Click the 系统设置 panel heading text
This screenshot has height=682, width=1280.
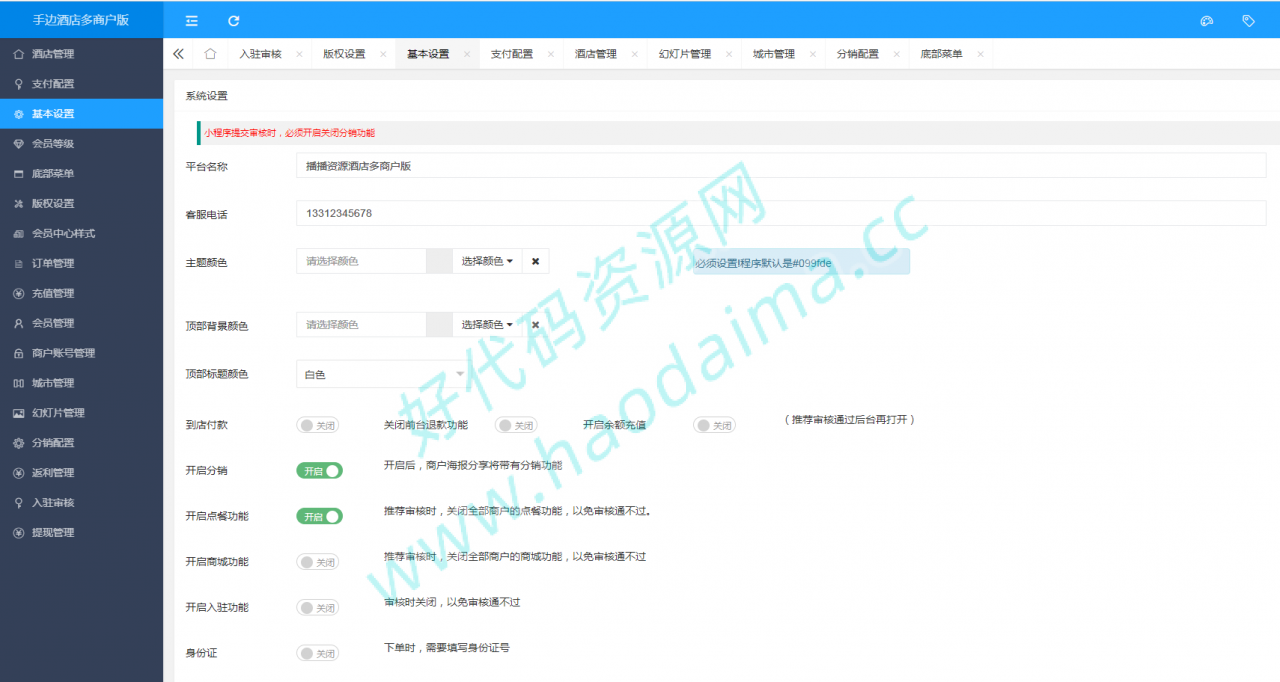(206, 96)
